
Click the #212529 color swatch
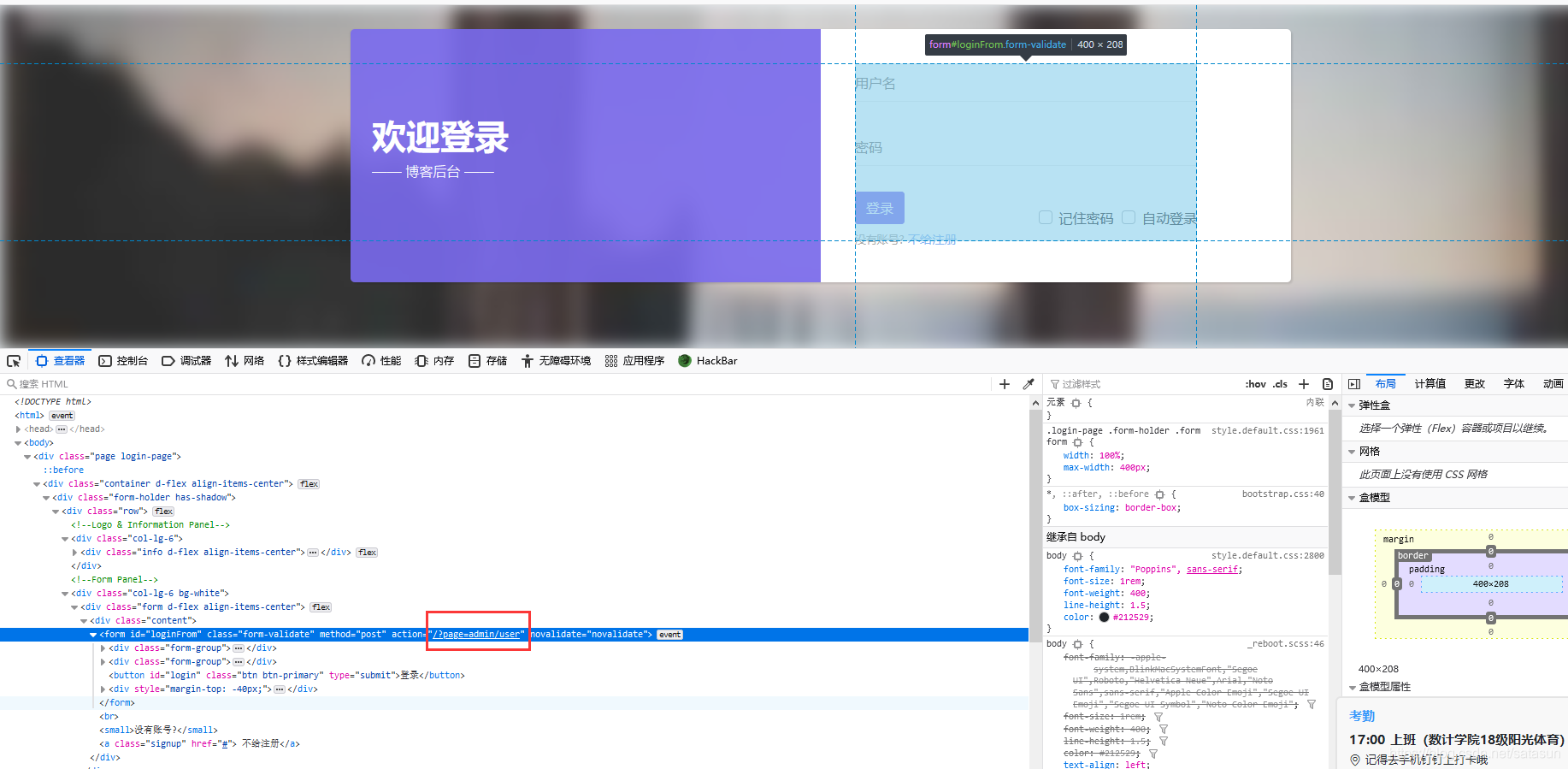click(1104, 618)
